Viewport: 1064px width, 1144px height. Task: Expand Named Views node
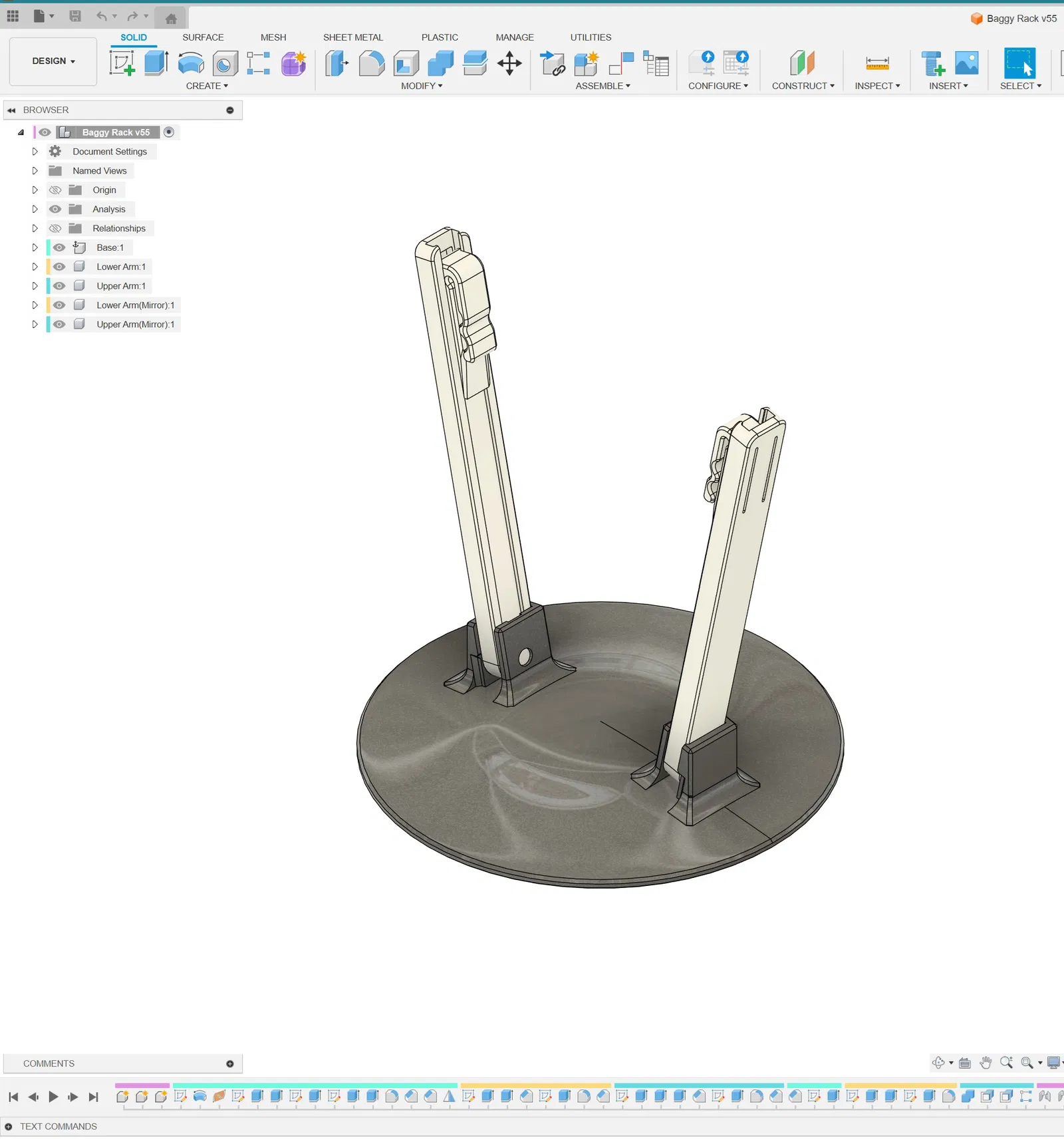pos(35,171)
